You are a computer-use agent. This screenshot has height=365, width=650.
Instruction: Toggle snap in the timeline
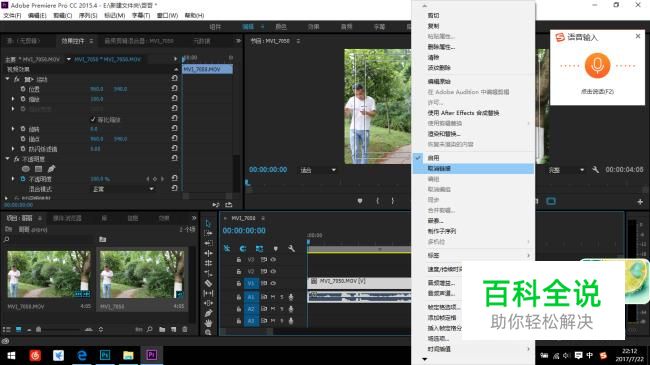[243, 248]
